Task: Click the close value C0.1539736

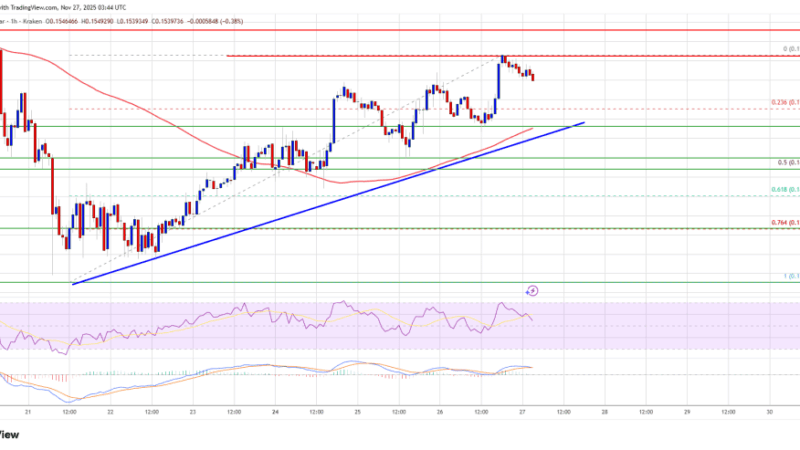Action: (167, 21)
